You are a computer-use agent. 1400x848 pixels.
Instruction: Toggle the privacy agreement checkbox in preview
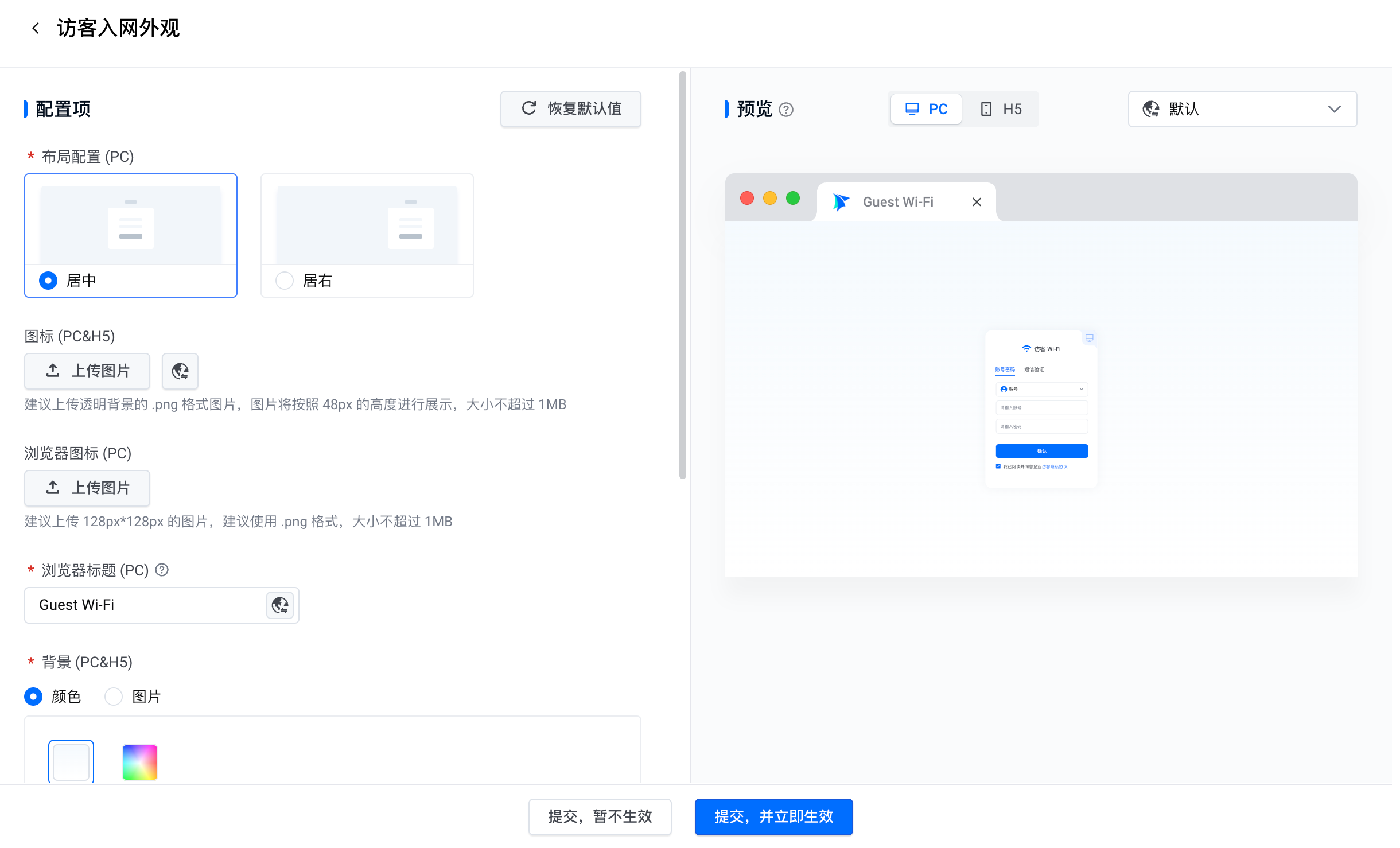(x=998, y=466)
